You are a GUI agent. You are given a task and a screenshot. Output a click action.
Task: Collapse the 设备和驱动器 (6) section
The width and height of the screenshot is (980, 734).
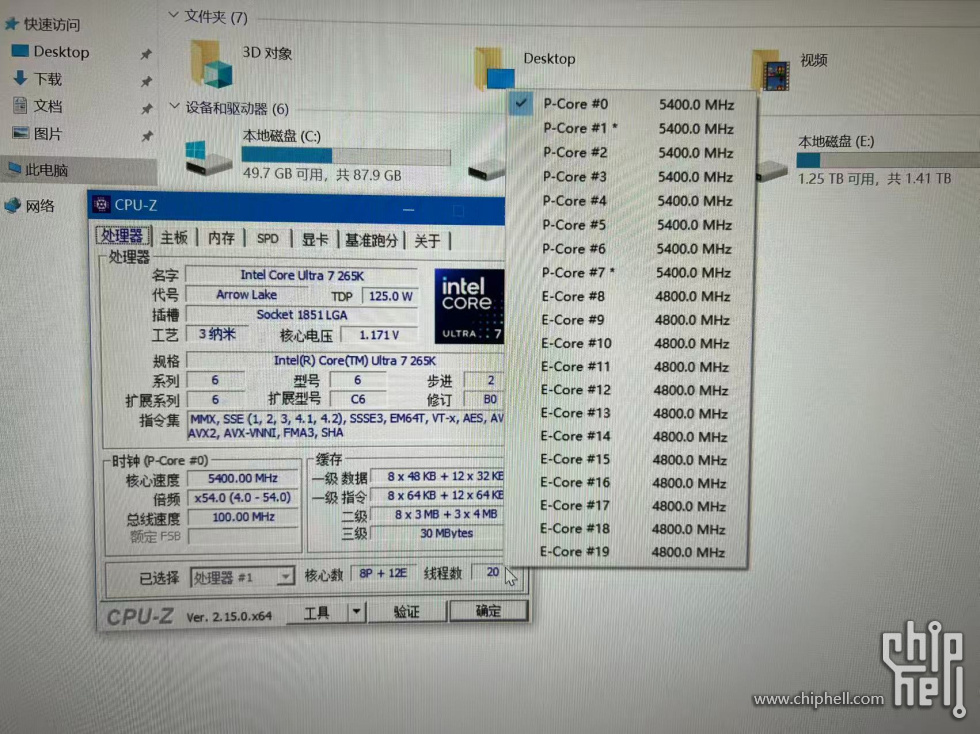pyautogui.click(x=173, y=107)
